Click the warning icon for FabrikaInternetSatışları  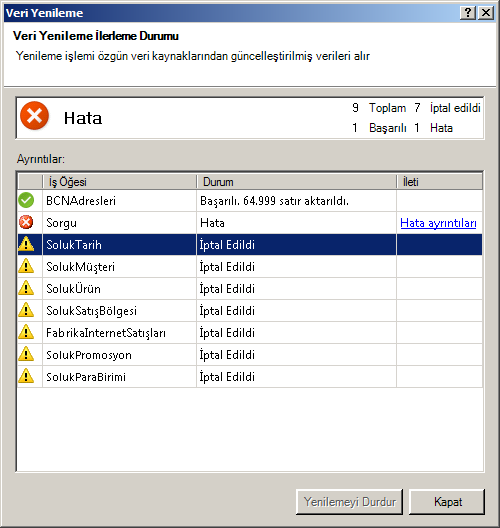[x=26, y=332]
